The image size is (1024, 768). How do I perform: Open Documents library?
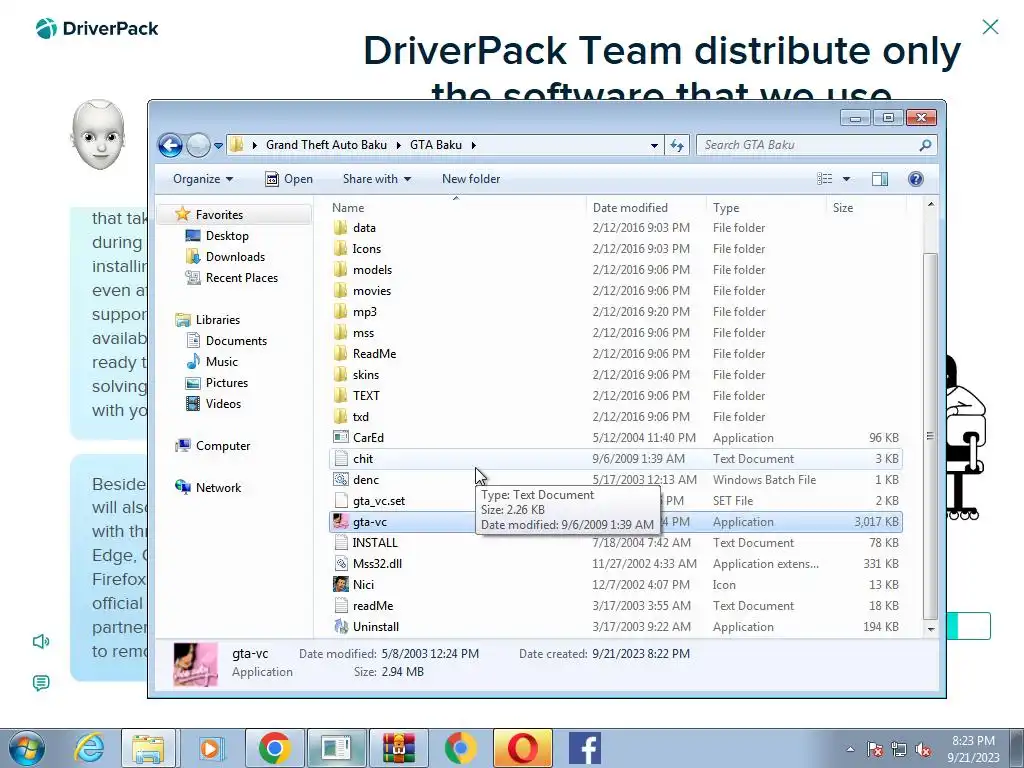tap(236, 341)
